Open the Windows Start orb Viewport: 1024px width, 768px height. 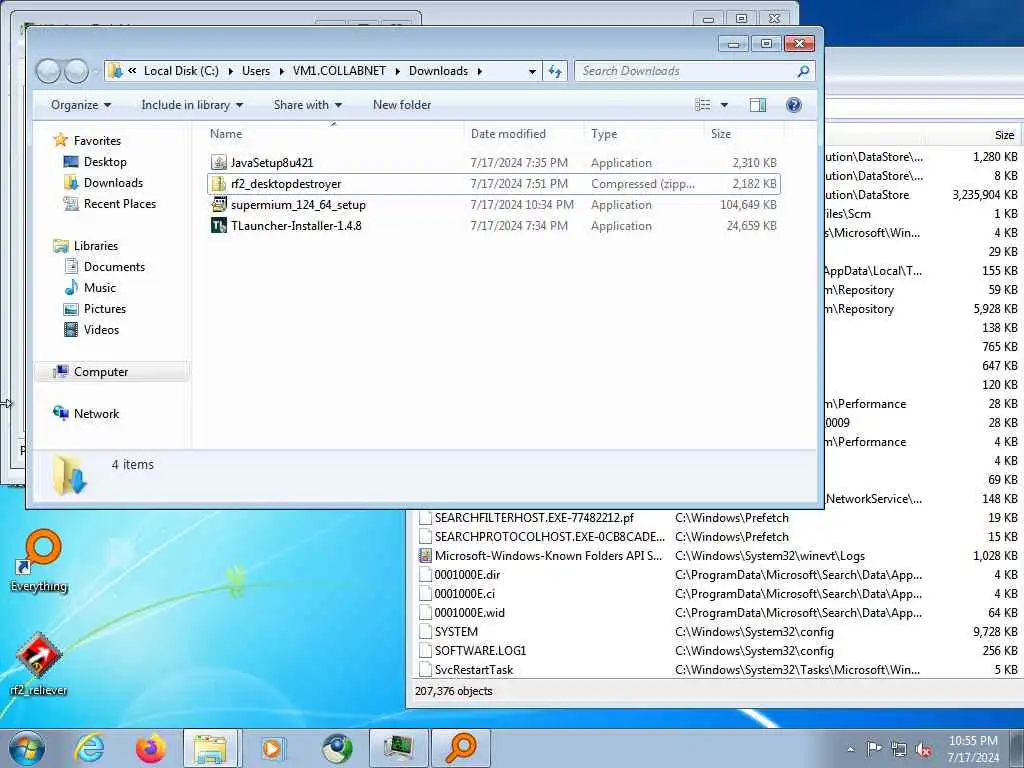click(27, 748)
